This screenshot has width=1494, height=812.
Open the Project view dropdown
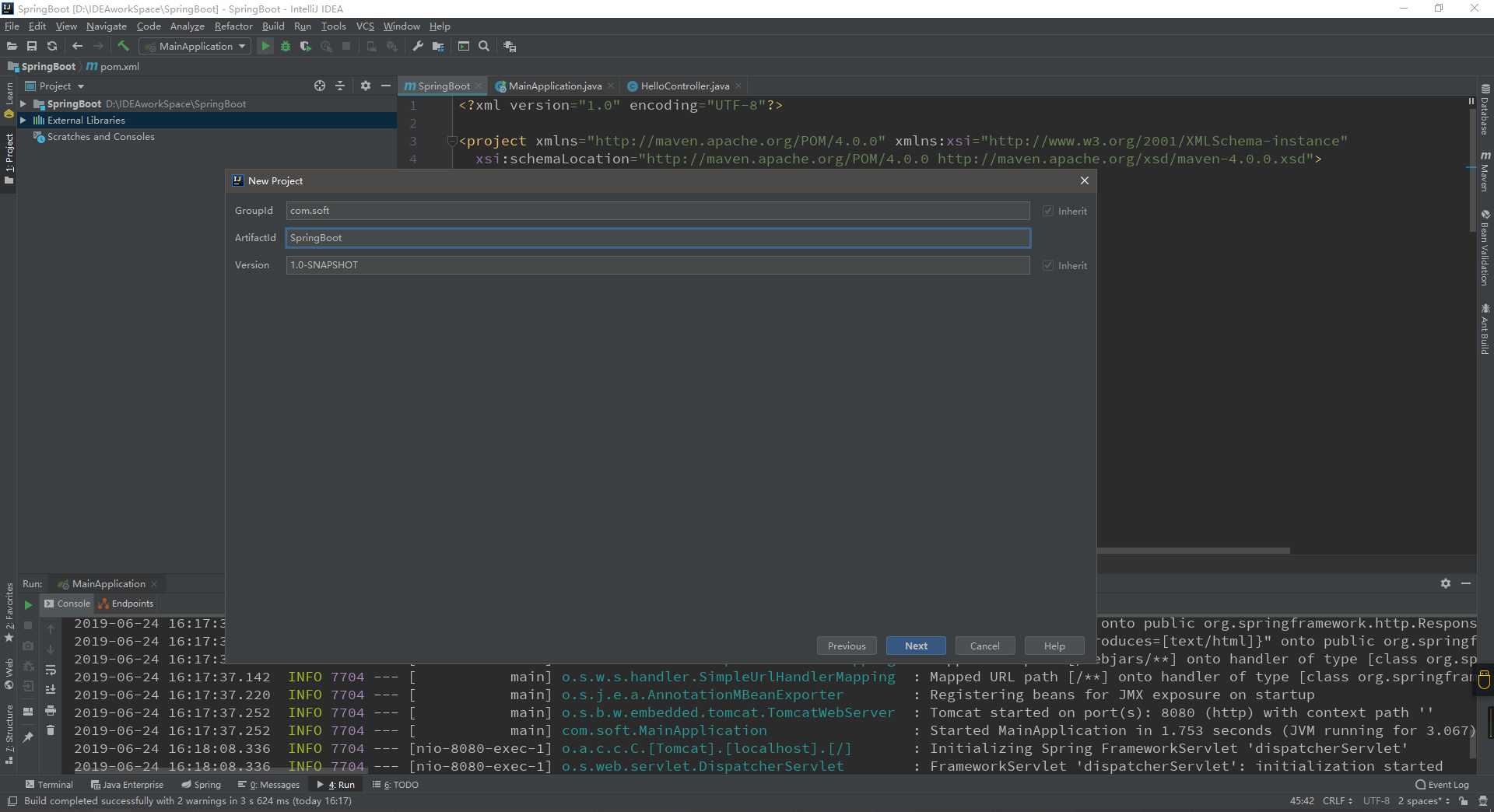[x=54, y=86]
